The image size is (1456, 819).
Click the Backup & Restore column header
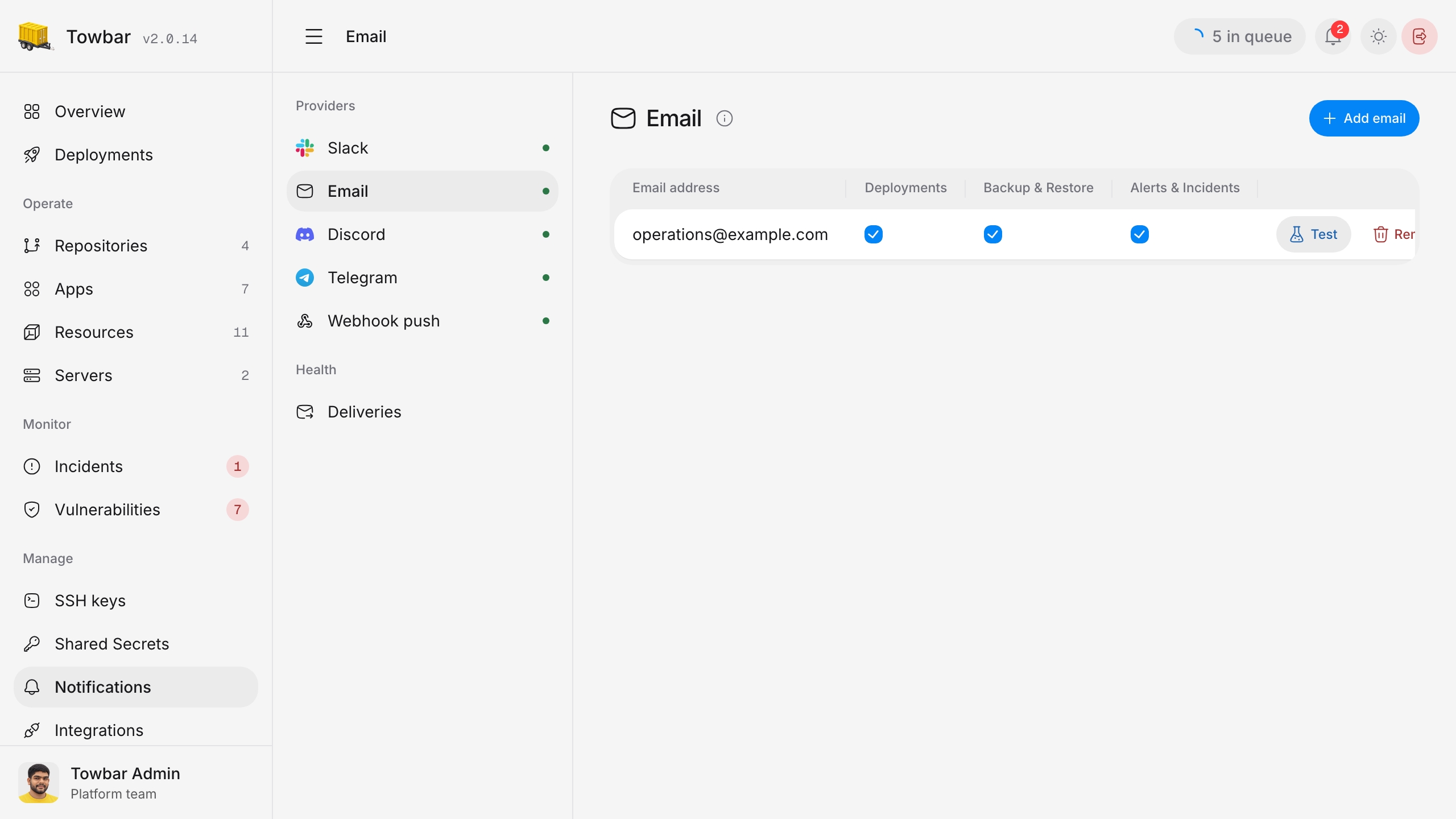[1039, 188]
